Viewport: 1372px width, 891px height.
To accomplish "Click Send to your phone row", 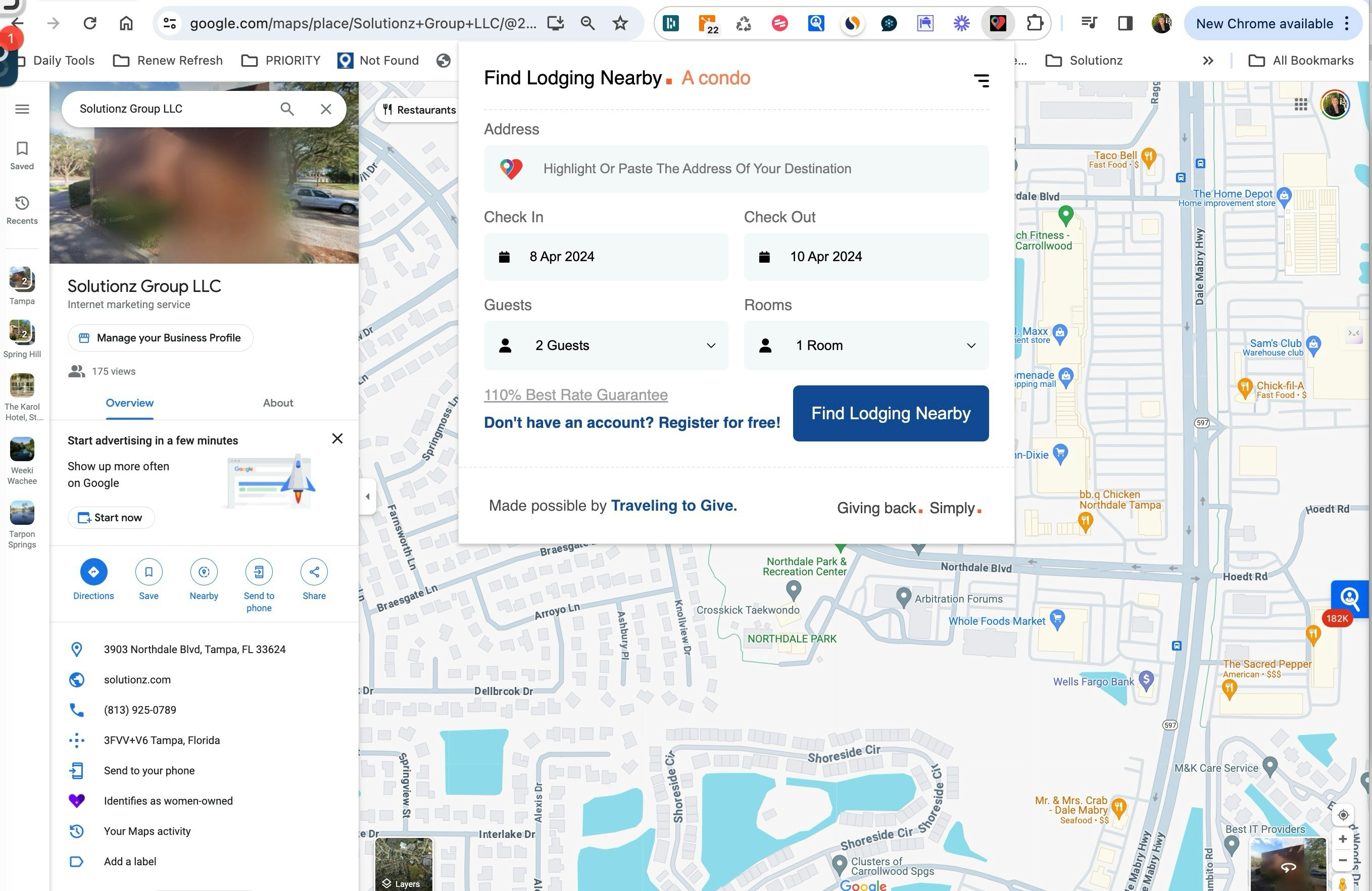I will 204,771.
